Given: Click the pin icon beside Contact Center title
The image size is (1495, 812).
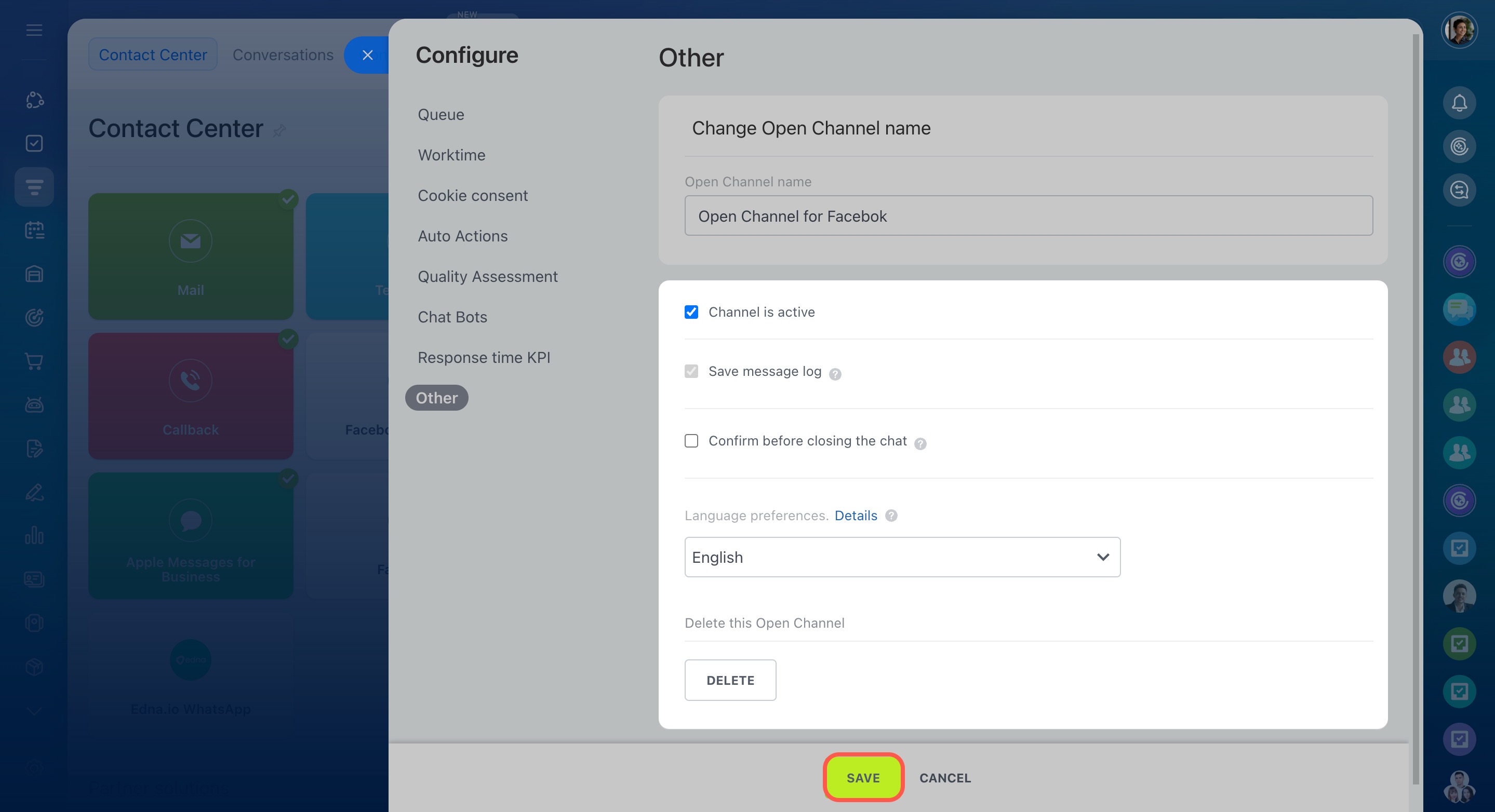Looking at the screenshot, I should (x=279, y=130).
